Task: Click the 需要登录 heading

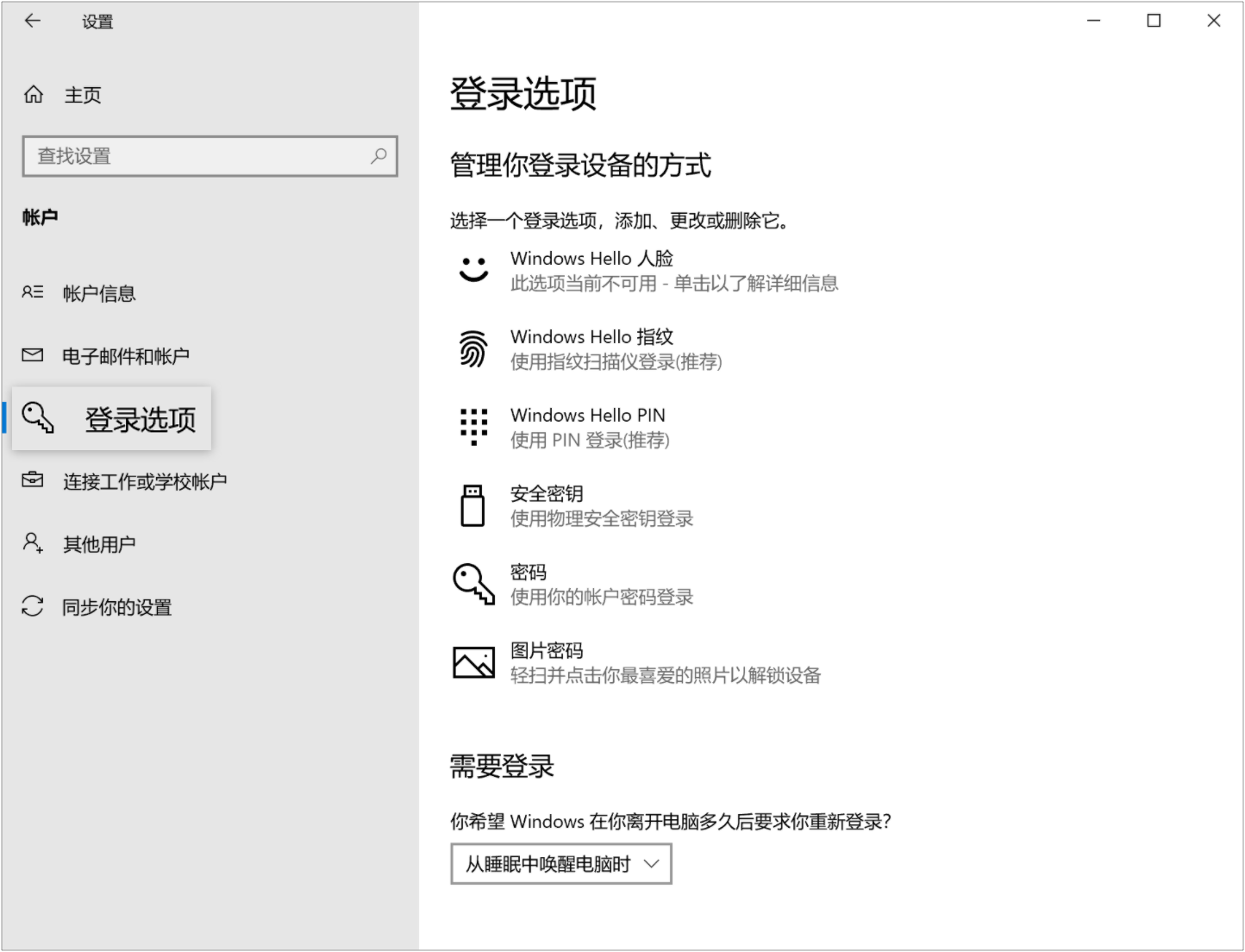Action: (x=502, y=766)
